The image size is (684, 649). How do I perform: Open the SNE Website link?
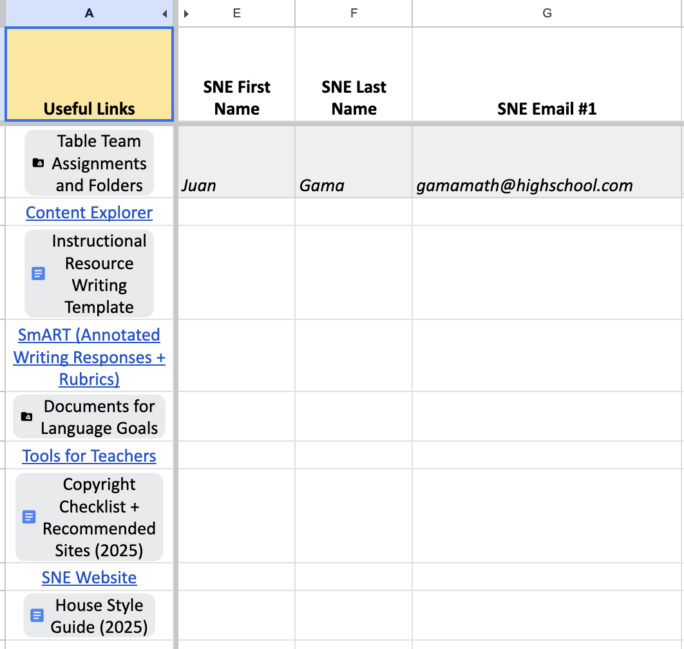coord(89,577)
